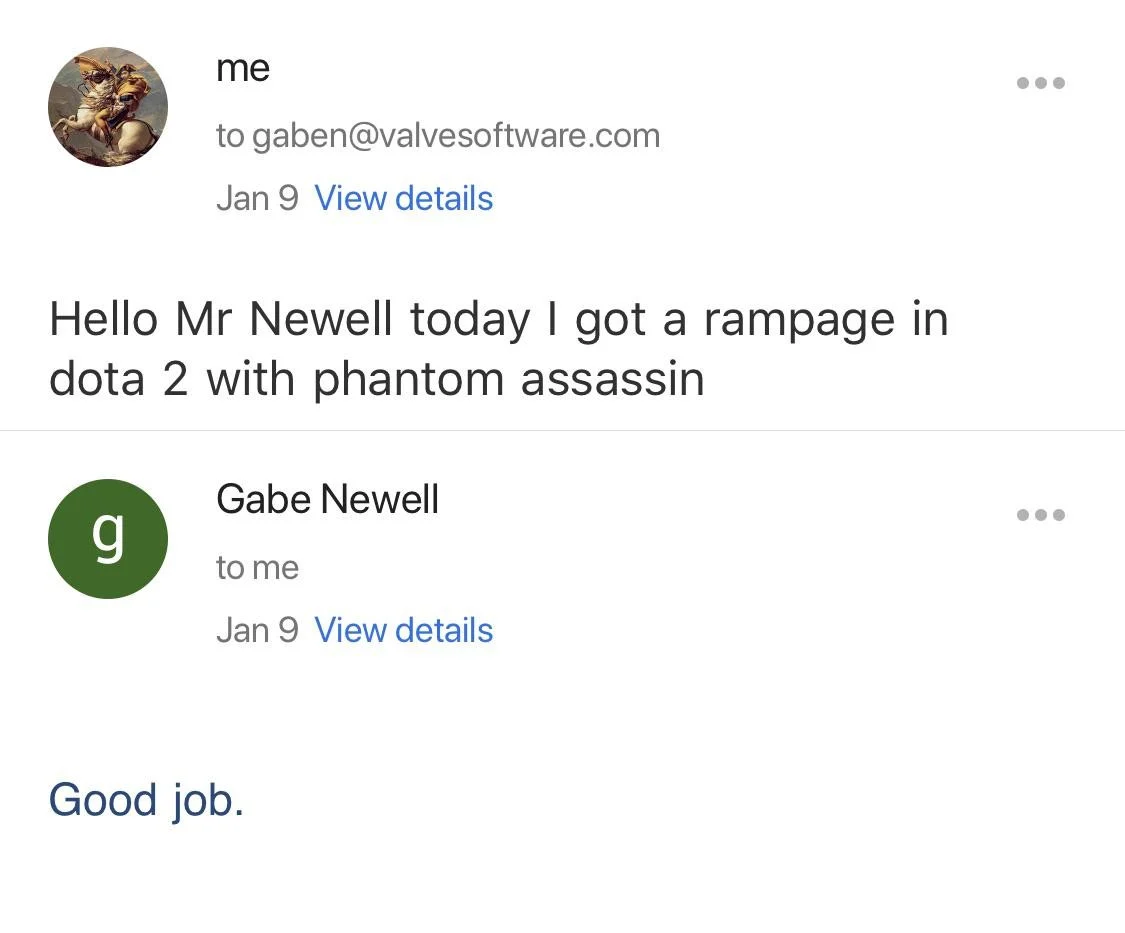Click the "Good job." reply text
The width and height of the screenshot is (1125, 933).
(x=146, y=800)
